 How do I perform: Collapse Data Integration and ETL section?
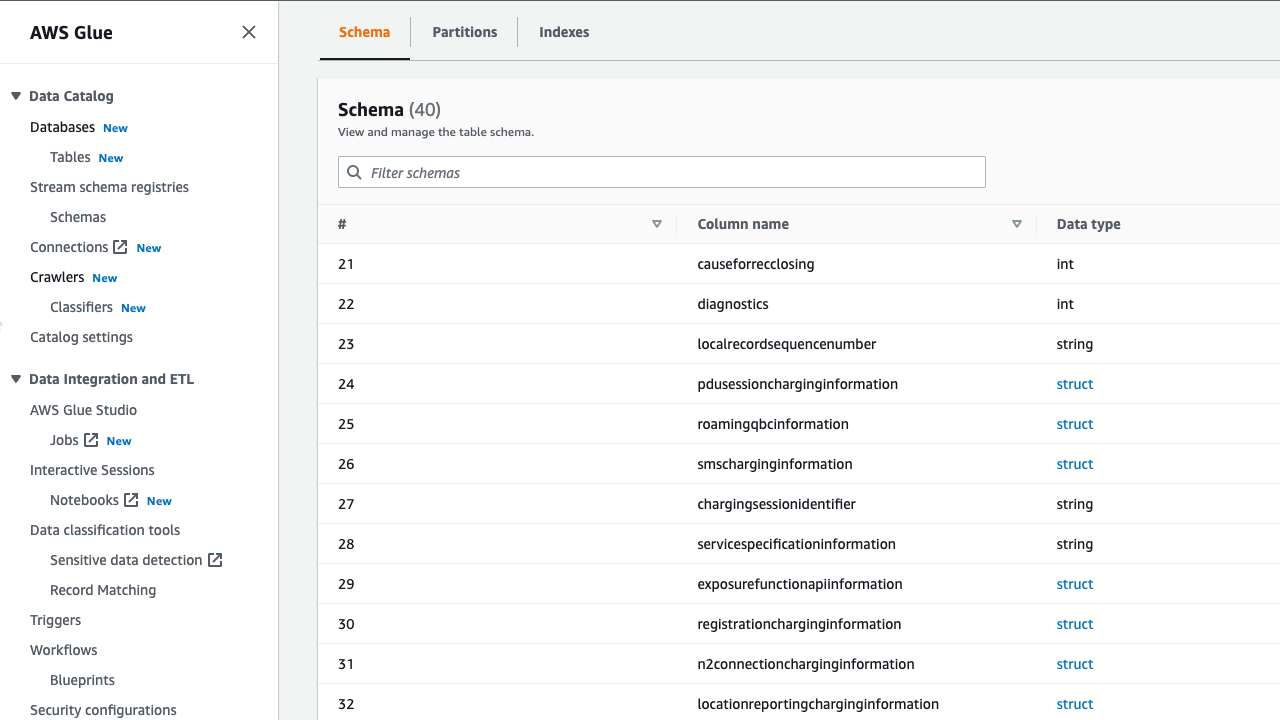16,379
